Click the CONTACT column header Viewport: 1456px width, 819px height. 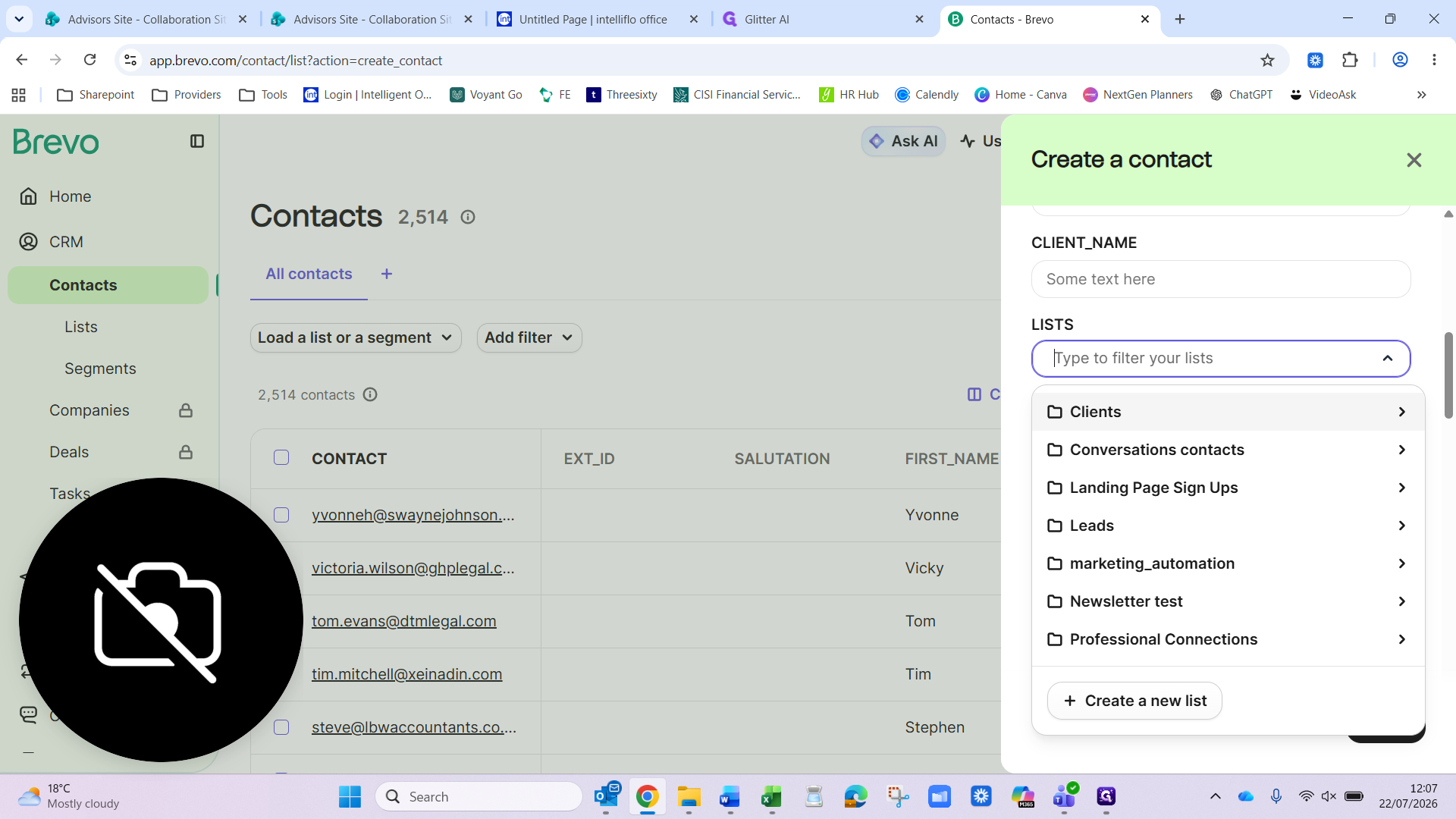click(x=349, y=459)
